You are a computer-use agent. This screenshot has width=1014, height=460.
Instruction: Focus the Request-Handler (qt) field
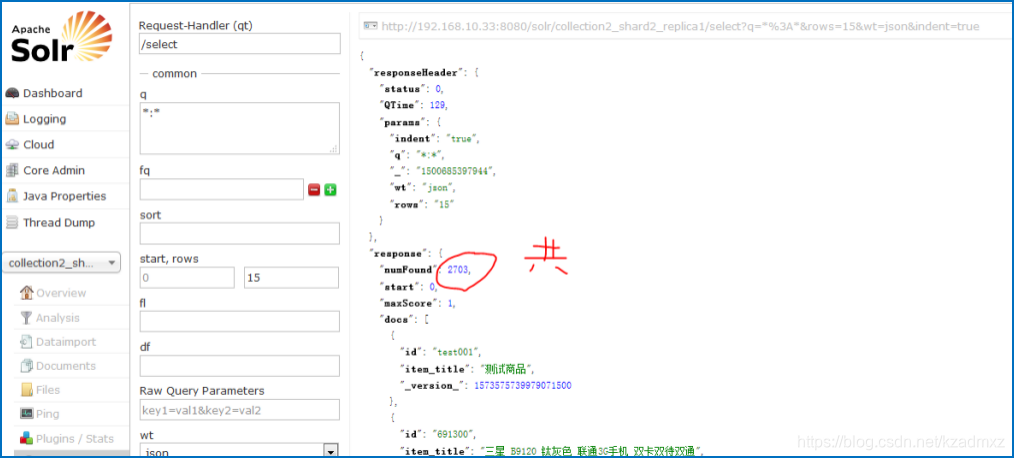click(239, 44)
